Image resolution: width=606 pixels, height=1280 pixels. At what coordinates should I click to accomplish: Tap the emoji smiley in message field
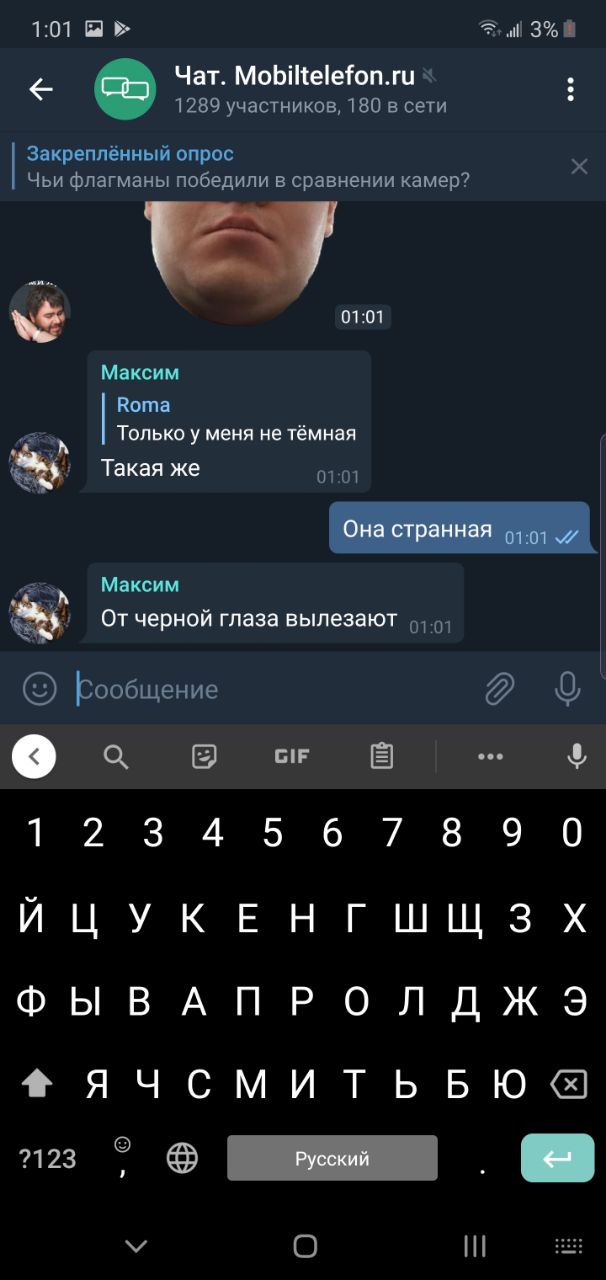pos(40,689)
